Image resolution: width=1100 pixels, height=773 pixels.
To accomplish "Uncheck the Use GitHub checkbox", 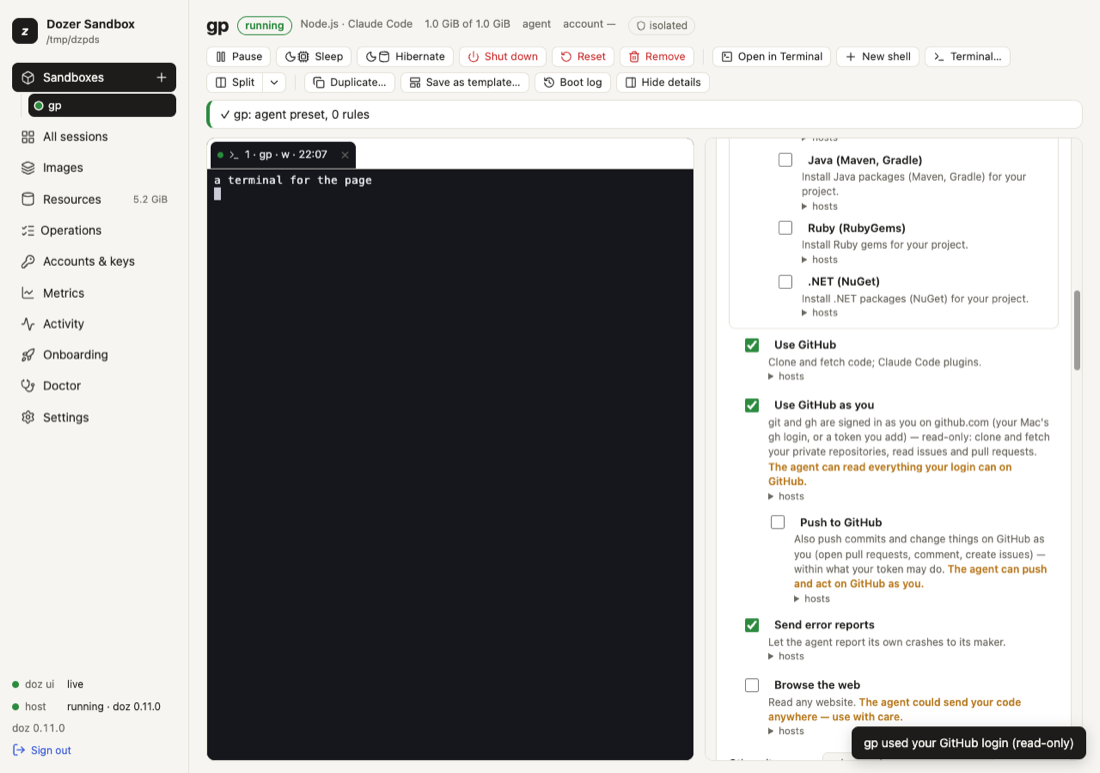I will 752,345.
